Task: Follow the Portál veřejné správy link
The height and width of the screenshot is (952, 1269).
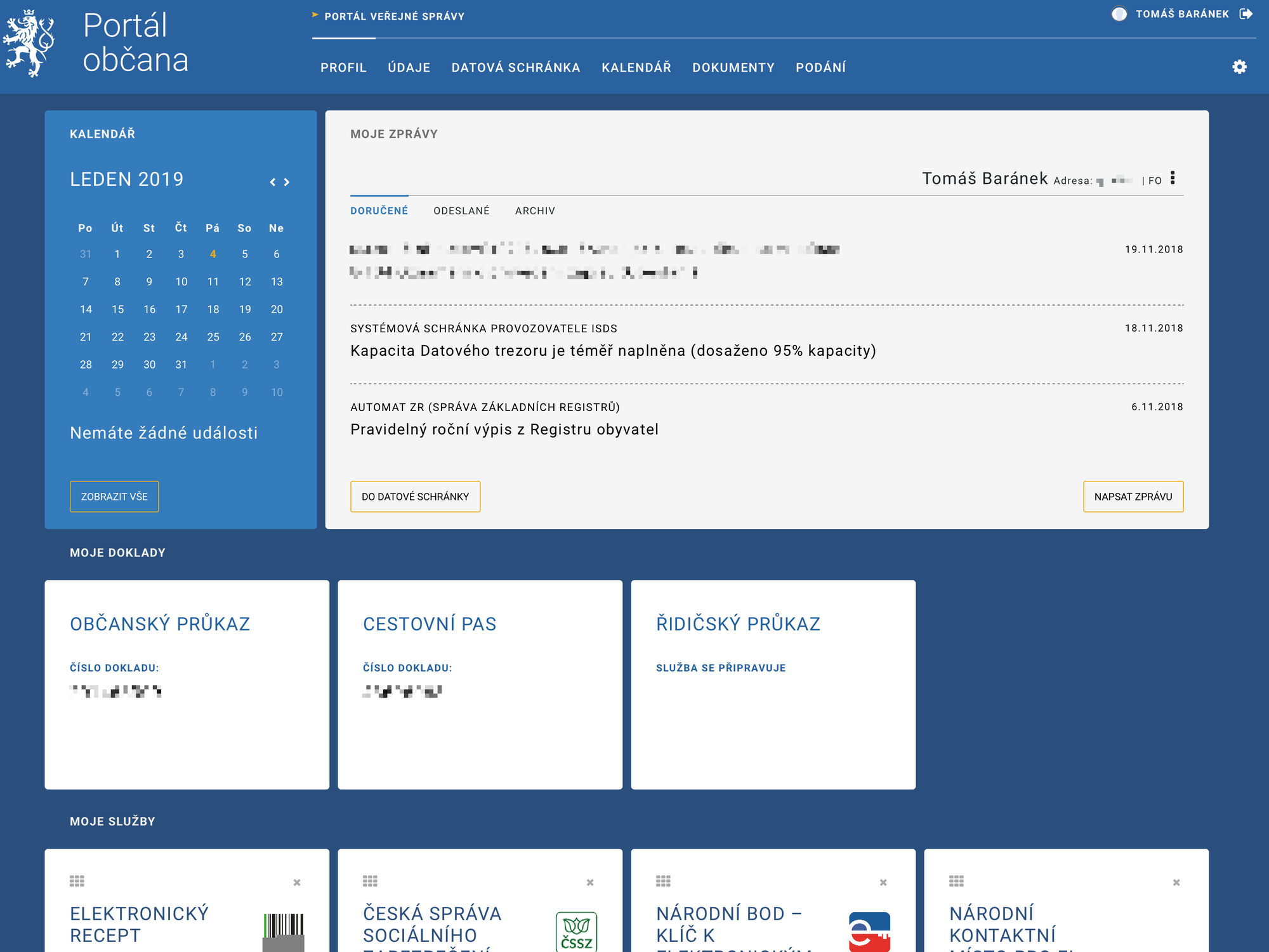Action: coord(394,16)
